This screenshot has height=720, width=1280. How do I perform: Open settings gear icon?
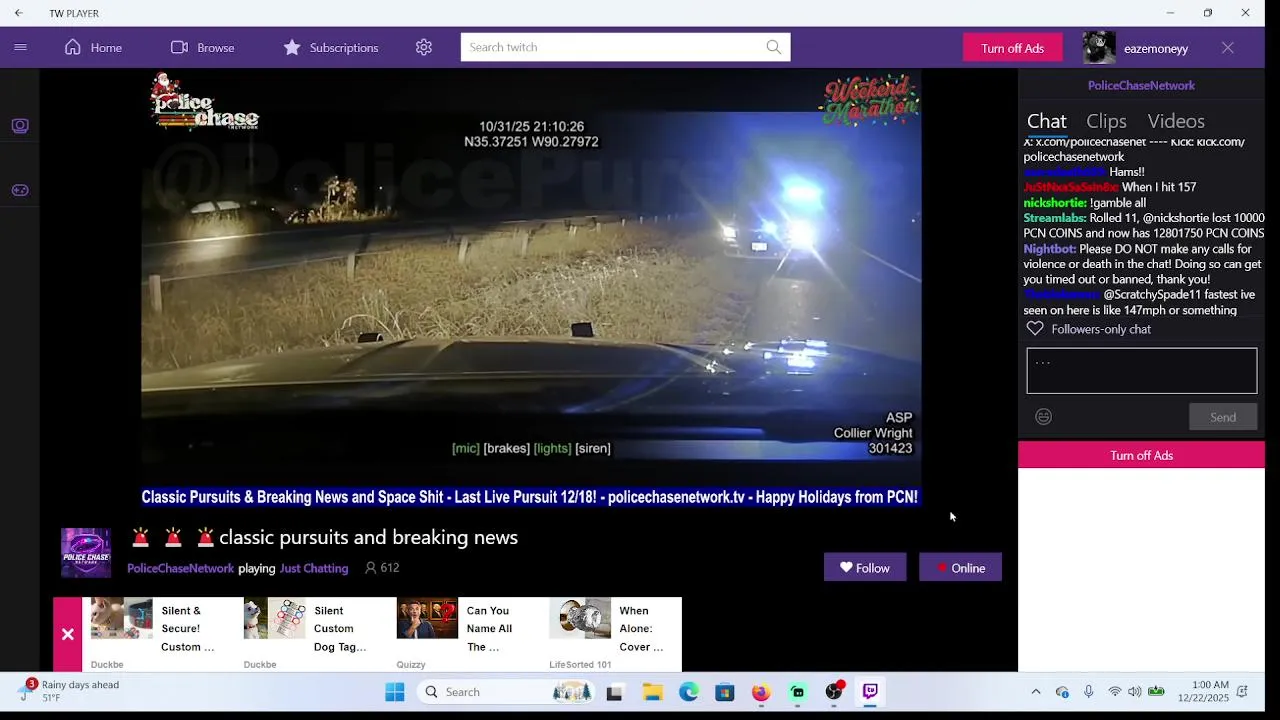pyautogui.click(x=424, y=47)
